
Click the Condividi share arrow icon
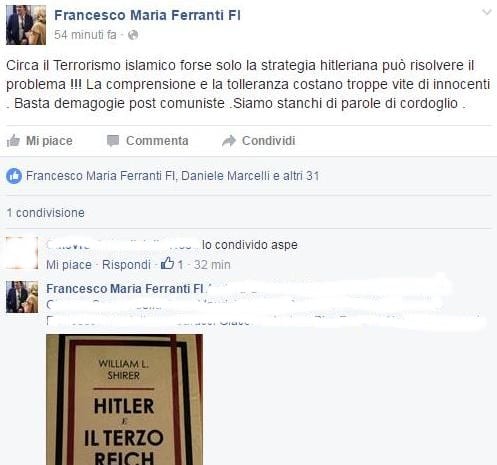(x=229, y=141)
